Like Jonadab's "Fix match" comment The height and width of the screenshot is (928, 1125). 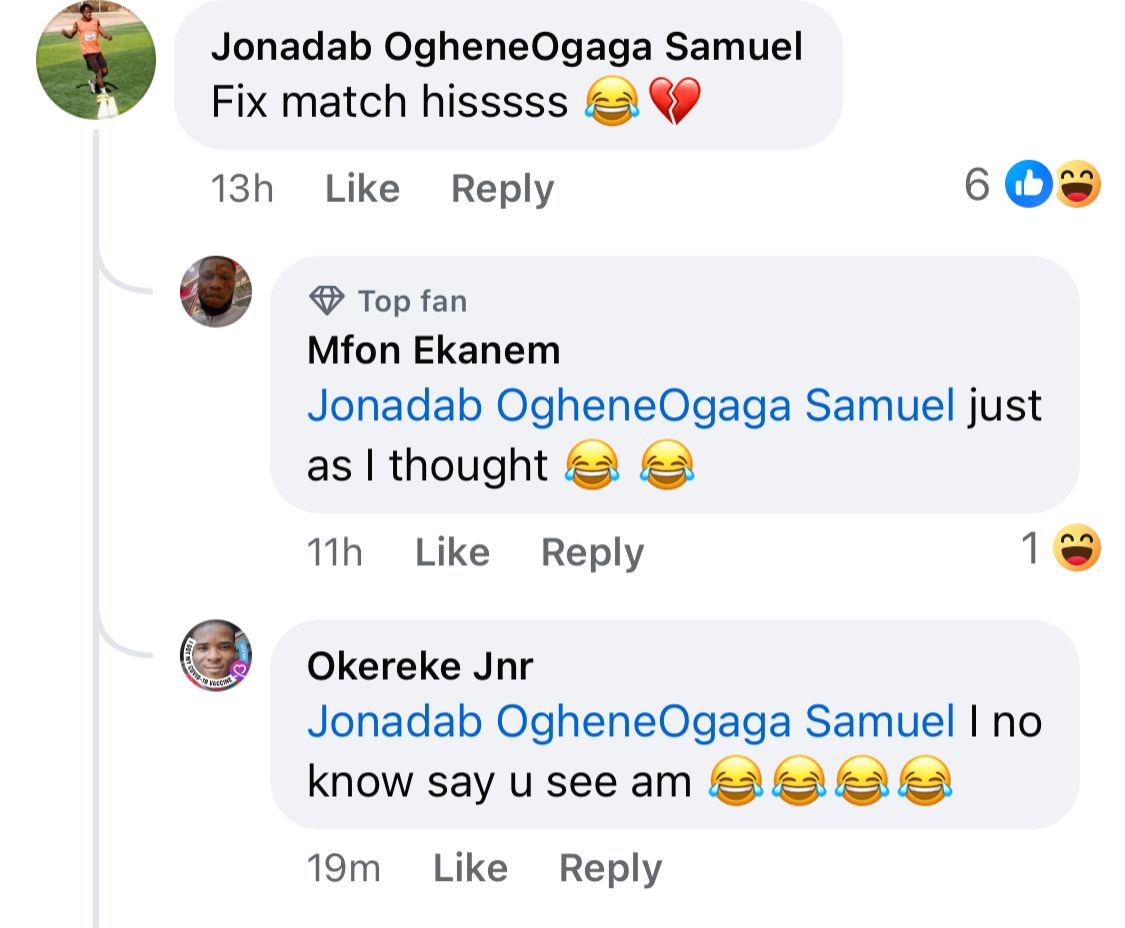click(x=362, y=188)
